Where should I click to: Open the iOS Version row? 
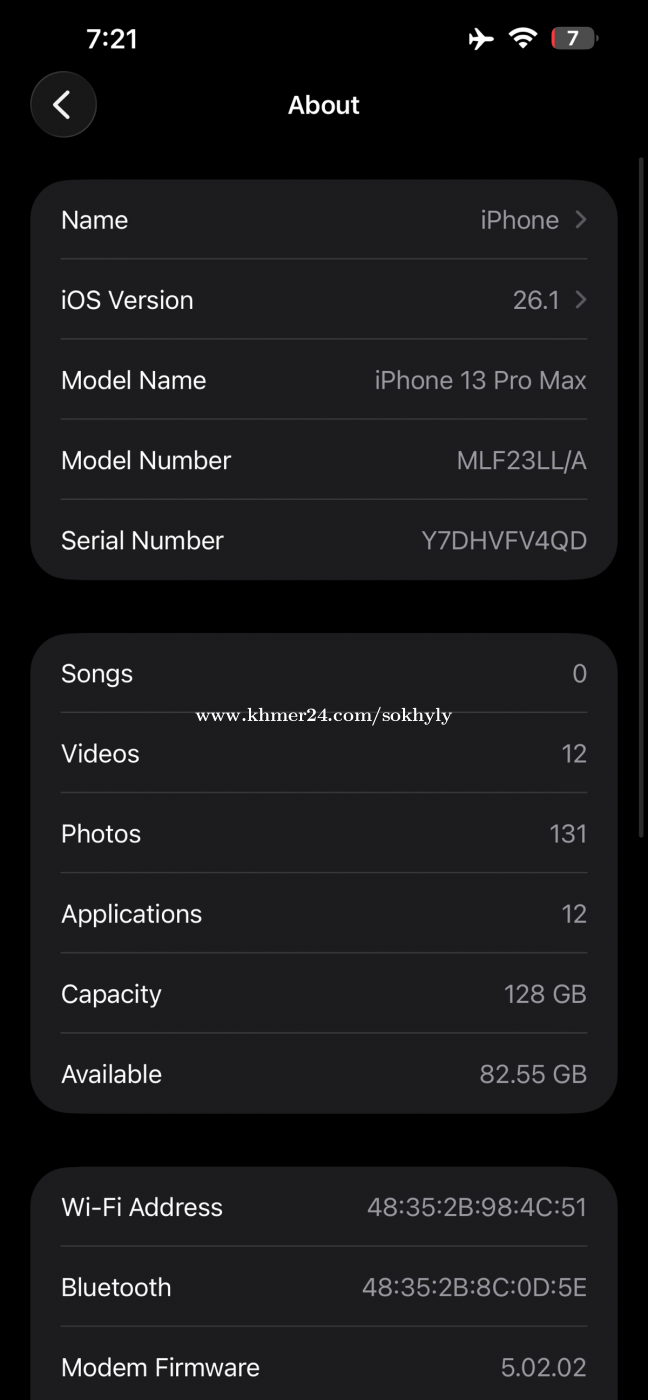(x=324, y=300)
